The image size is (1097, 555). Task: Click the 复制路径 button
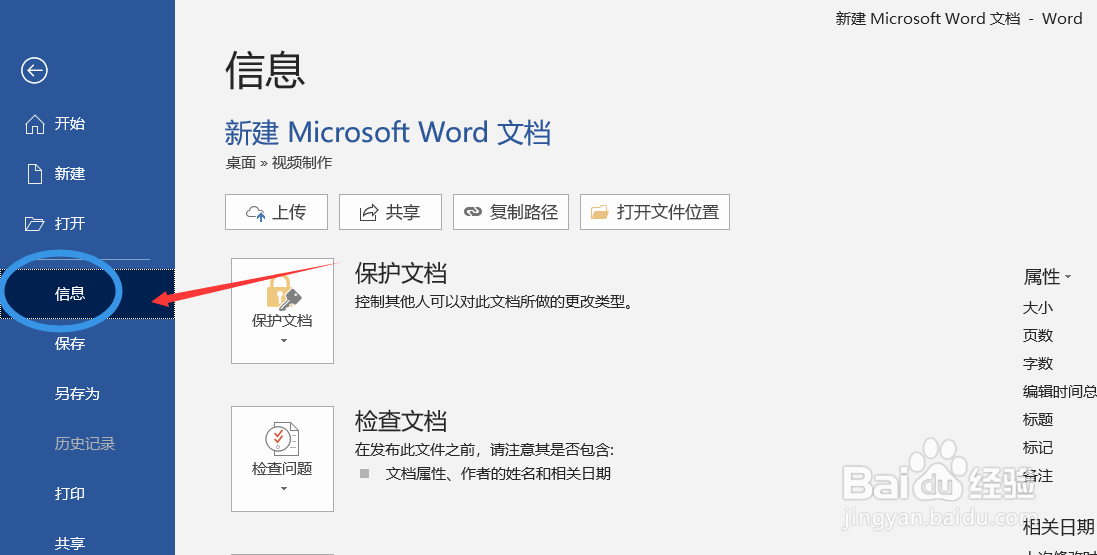(511, 212)
